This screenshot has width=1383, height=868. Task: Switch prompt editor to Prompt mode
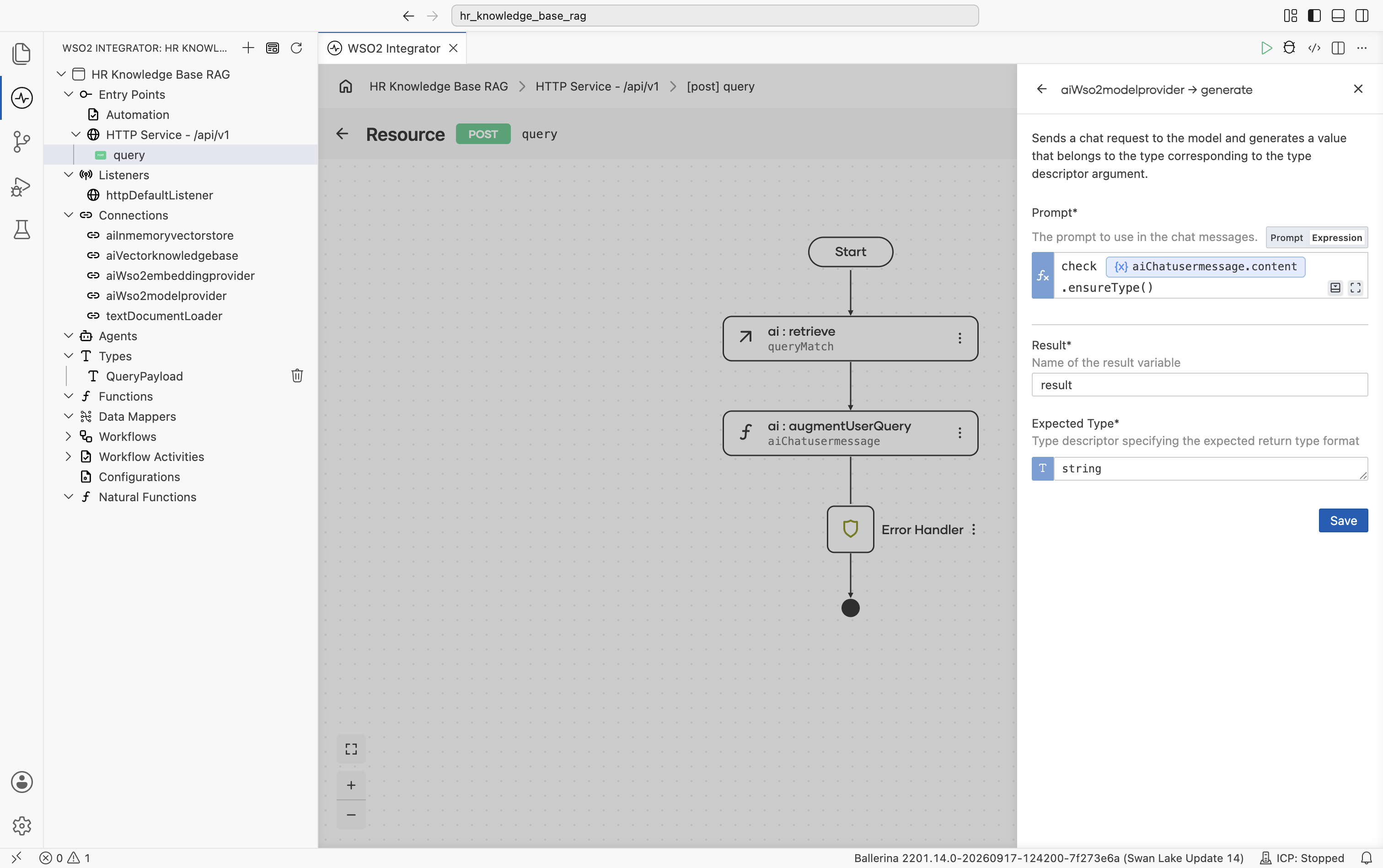(x=1286, y=238)
